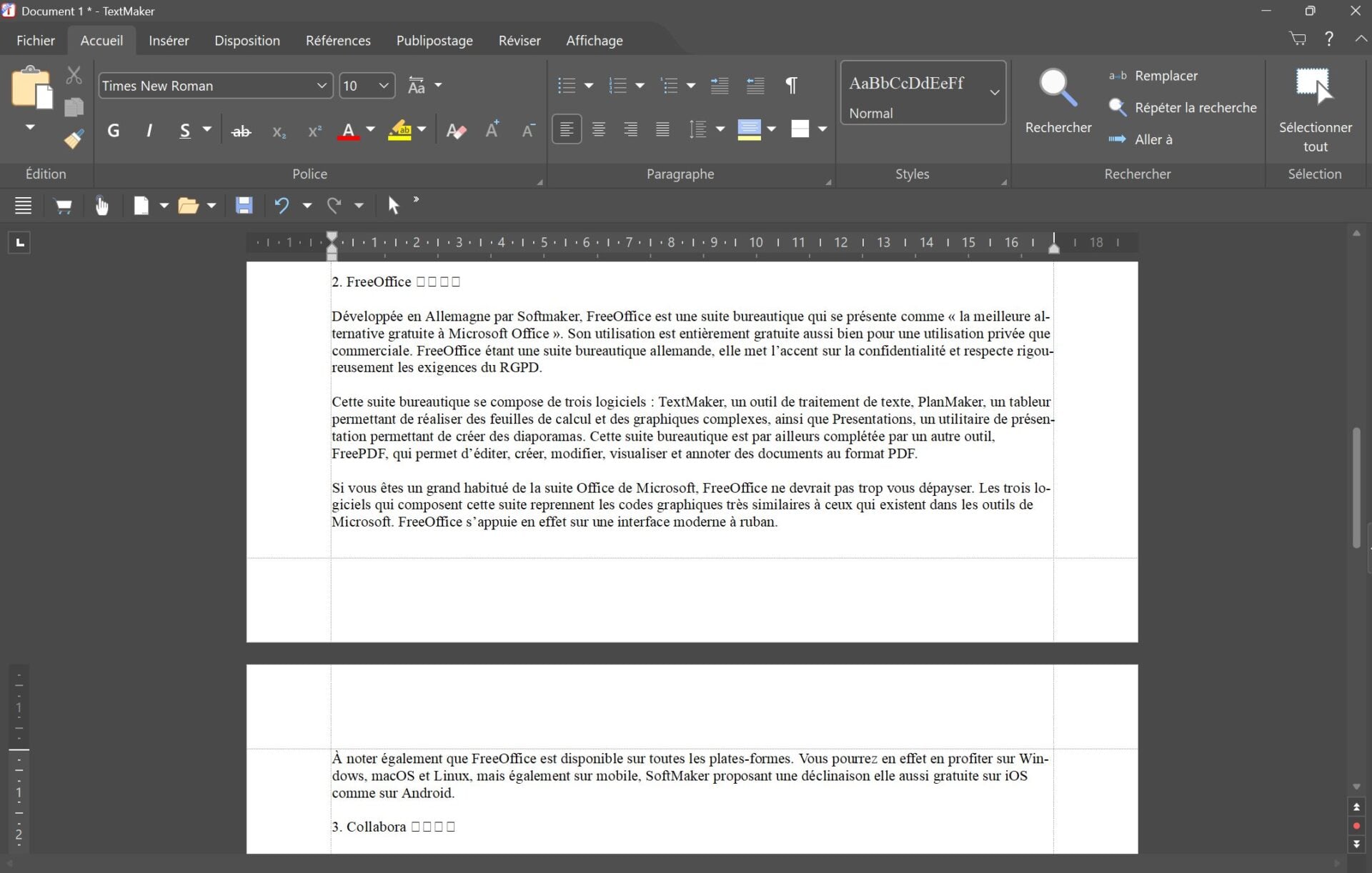The image size is (1372, 873).
Task: Switch to the Insérer tab
Action: 169,41
